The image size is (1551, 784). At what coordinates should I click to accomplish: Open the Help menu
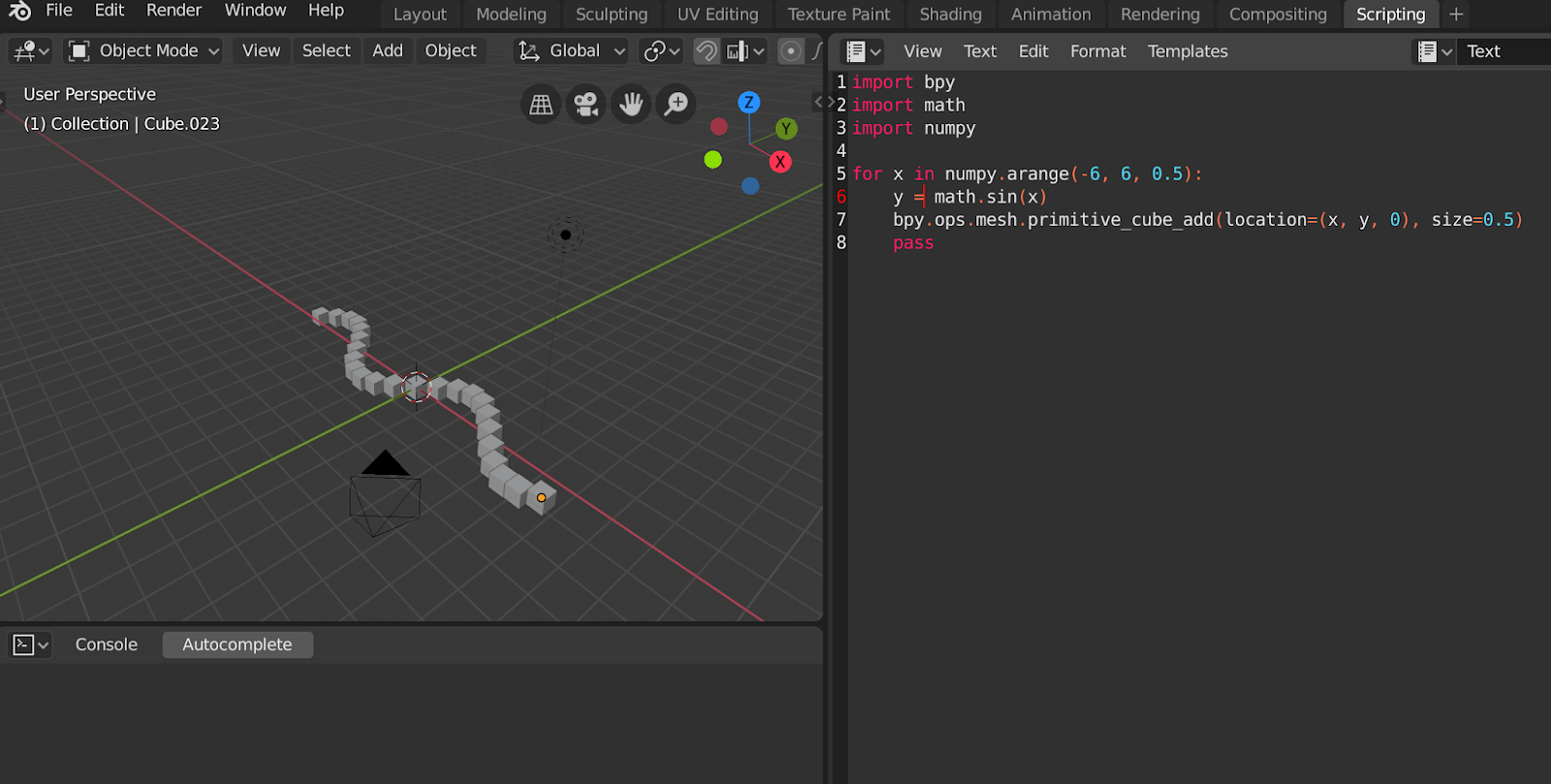327,11
